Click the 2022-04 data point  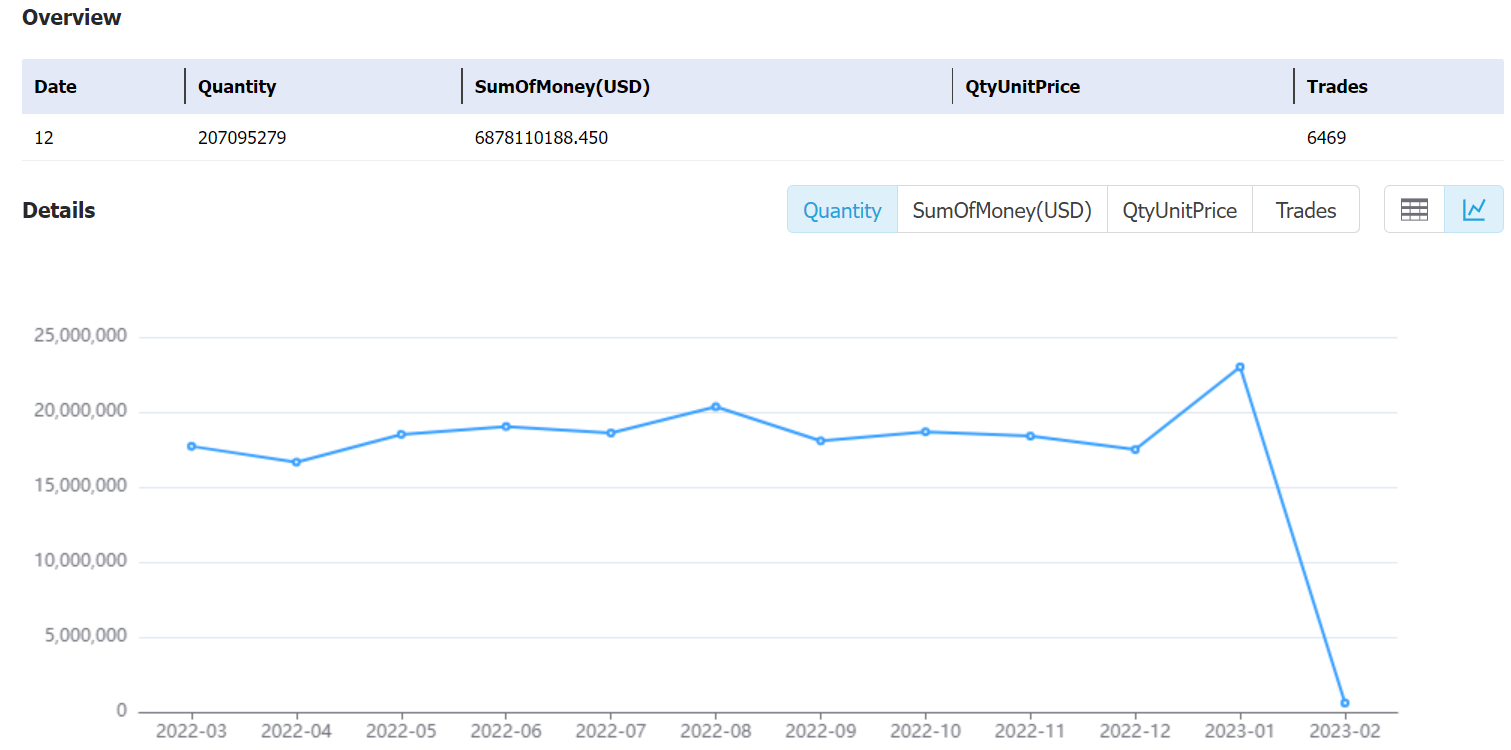[x=296, y=462]
